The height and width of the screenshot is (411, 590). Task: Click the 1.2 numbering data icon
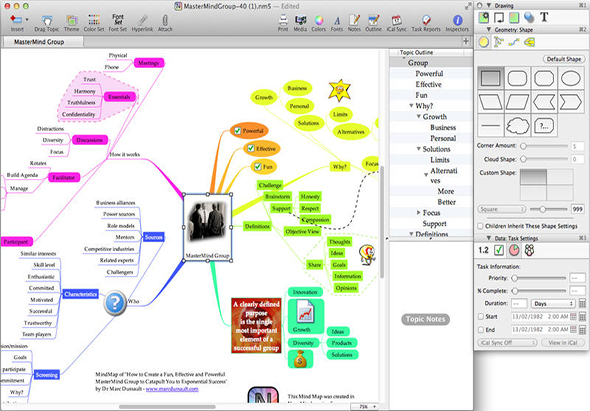coord(484,250)
